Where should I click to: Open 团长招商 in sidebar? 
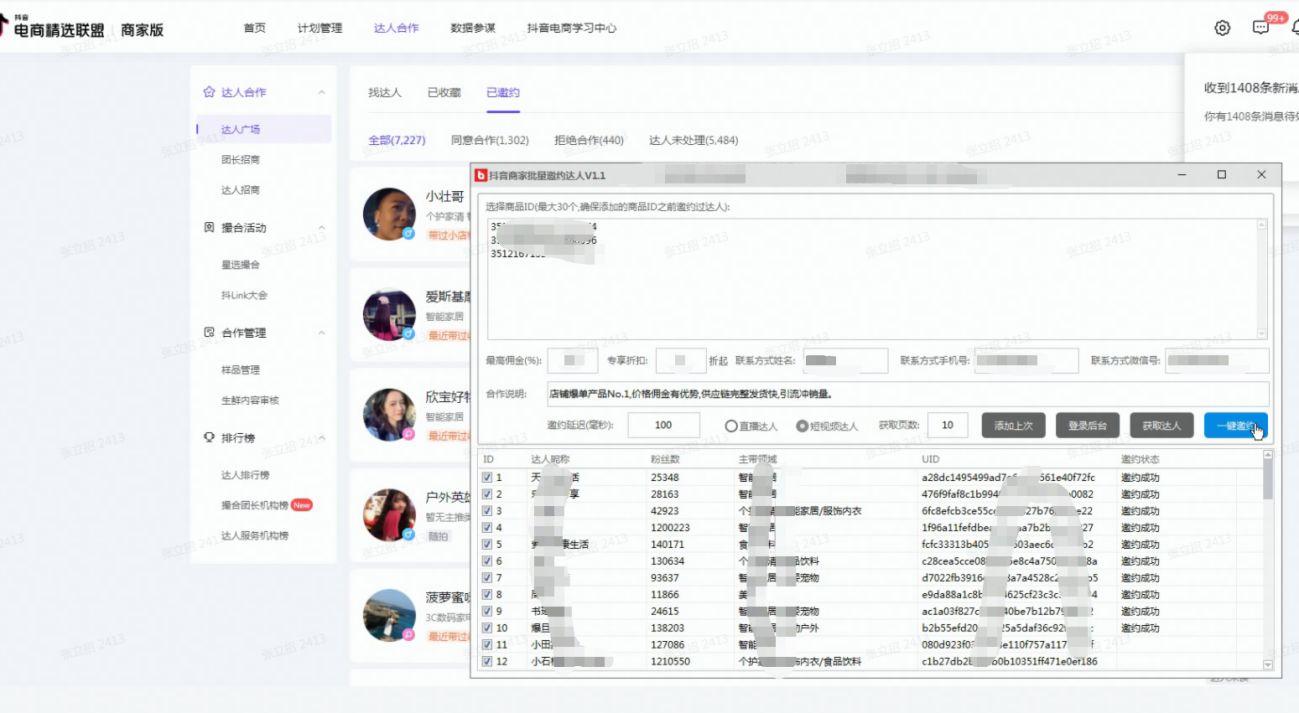point(241,159)
